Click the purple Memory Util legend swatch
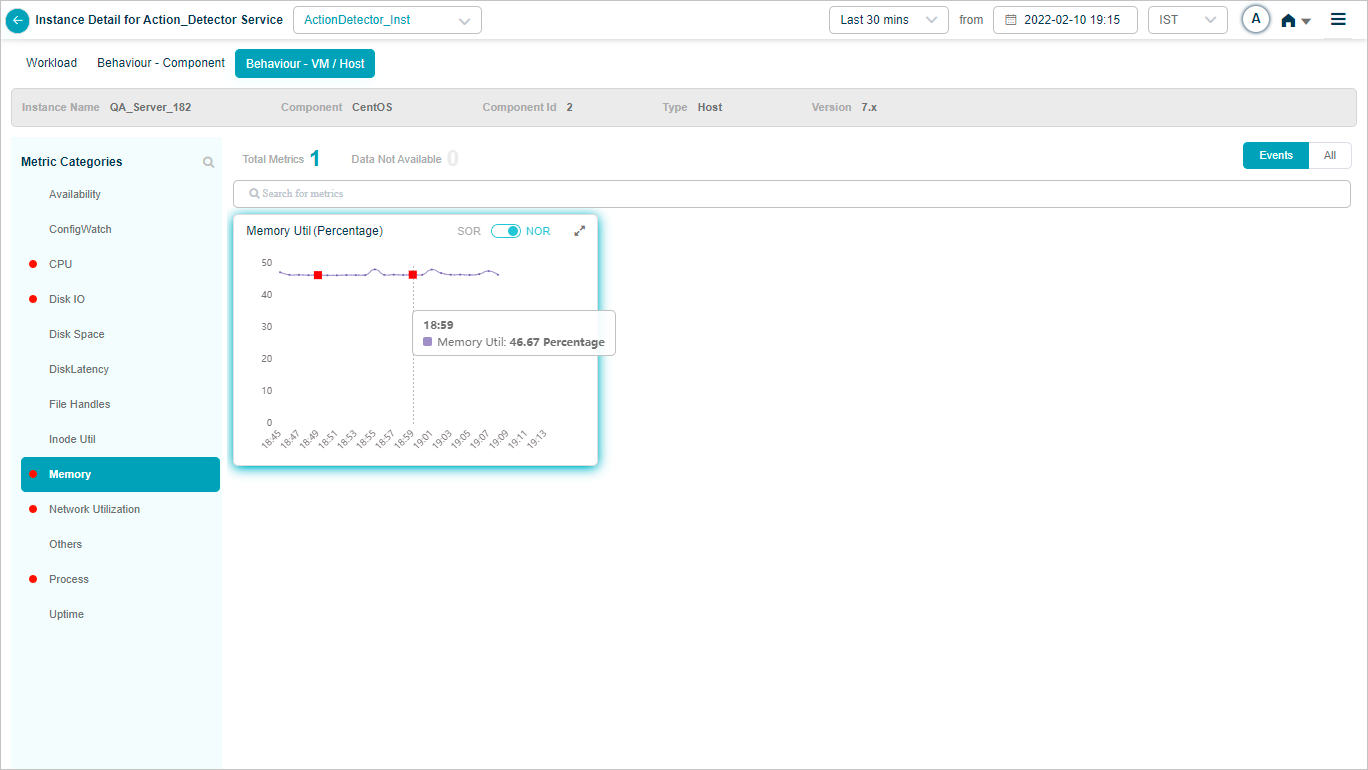The image size is (1368, 770). pos(428,342)
